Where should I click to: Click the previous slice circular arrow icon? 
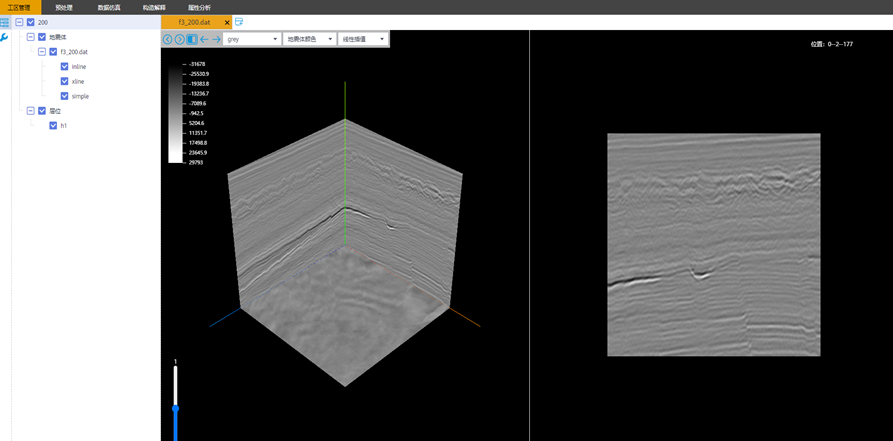point(167,39)
